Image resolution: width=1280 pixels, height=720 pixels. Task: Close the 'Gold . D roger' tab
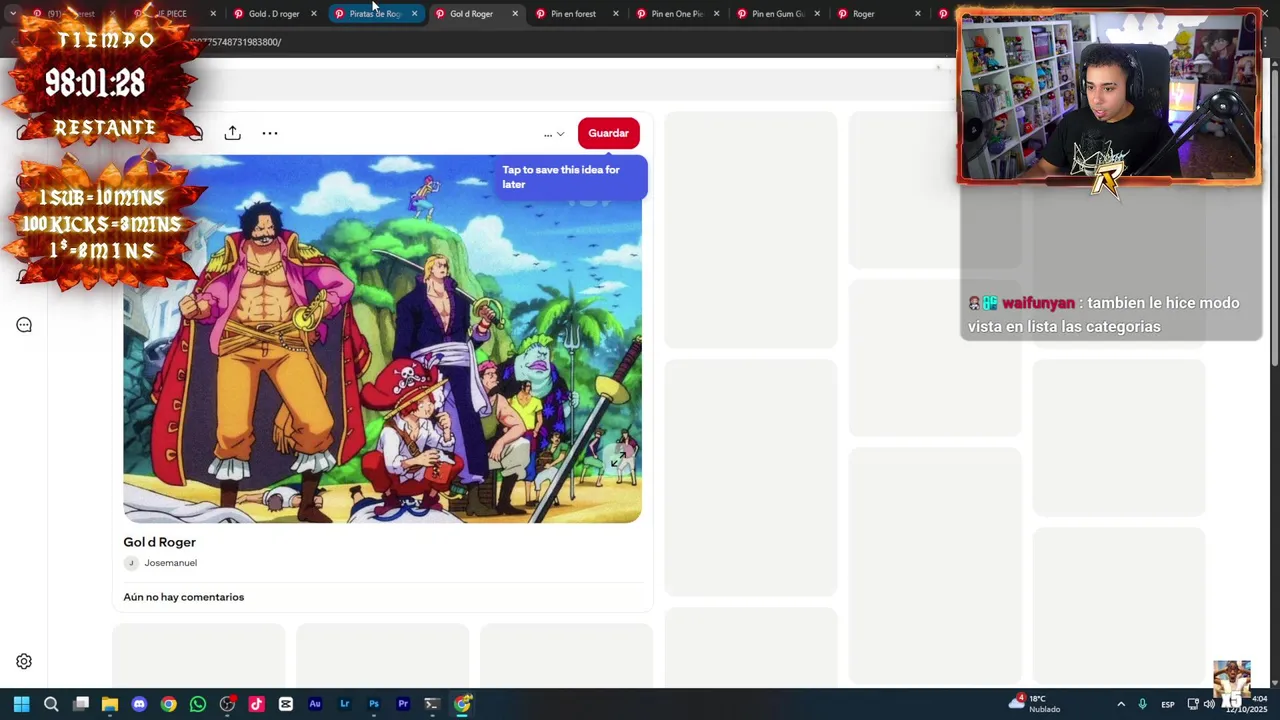(x=314, y=14)
